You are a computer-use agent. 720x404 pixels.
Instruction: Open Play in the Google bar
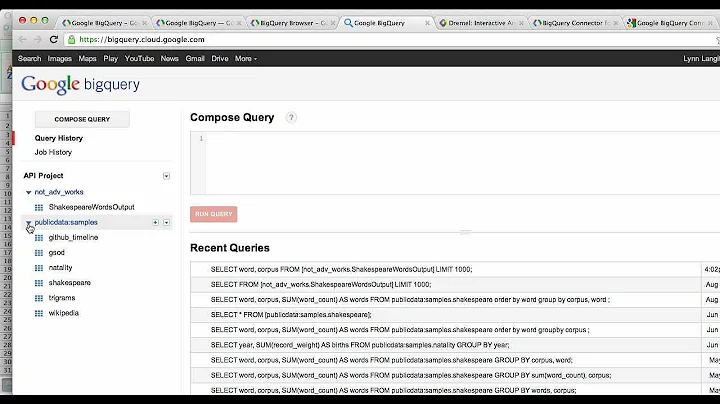coord(111,59)
